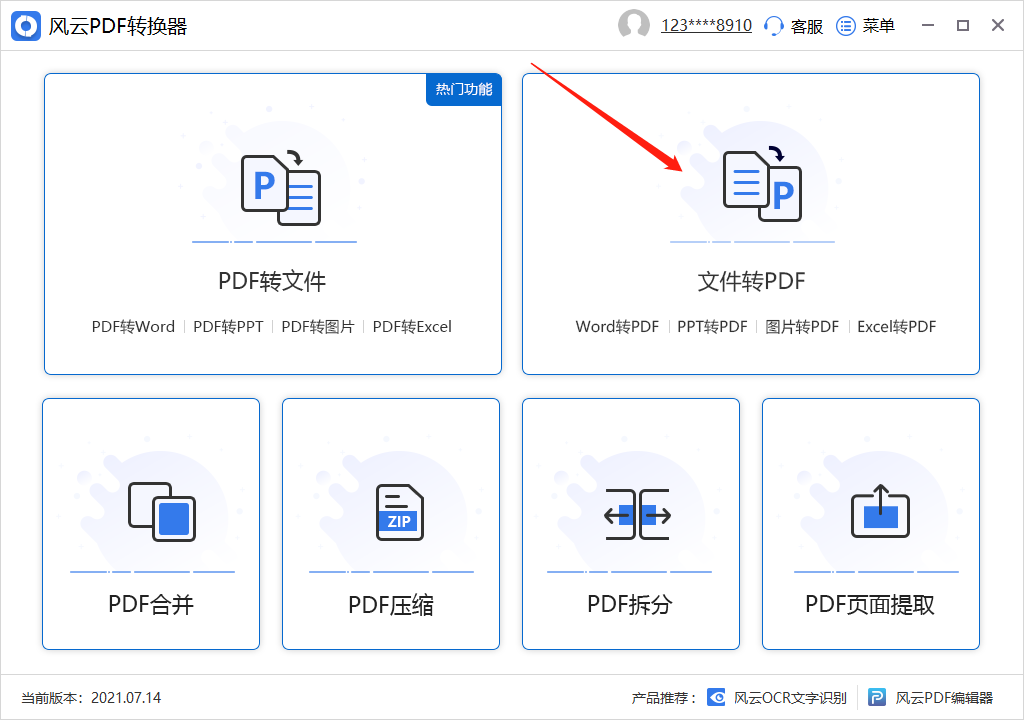Screen dimensions: 1024x720
Task: Choose PPT转PDF option
Action: (712, 327)
